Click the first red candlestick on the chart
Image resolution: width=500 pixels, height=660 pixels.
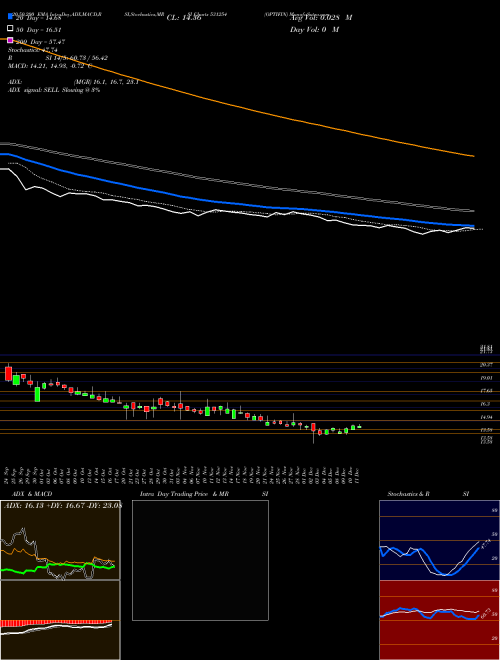8,373
